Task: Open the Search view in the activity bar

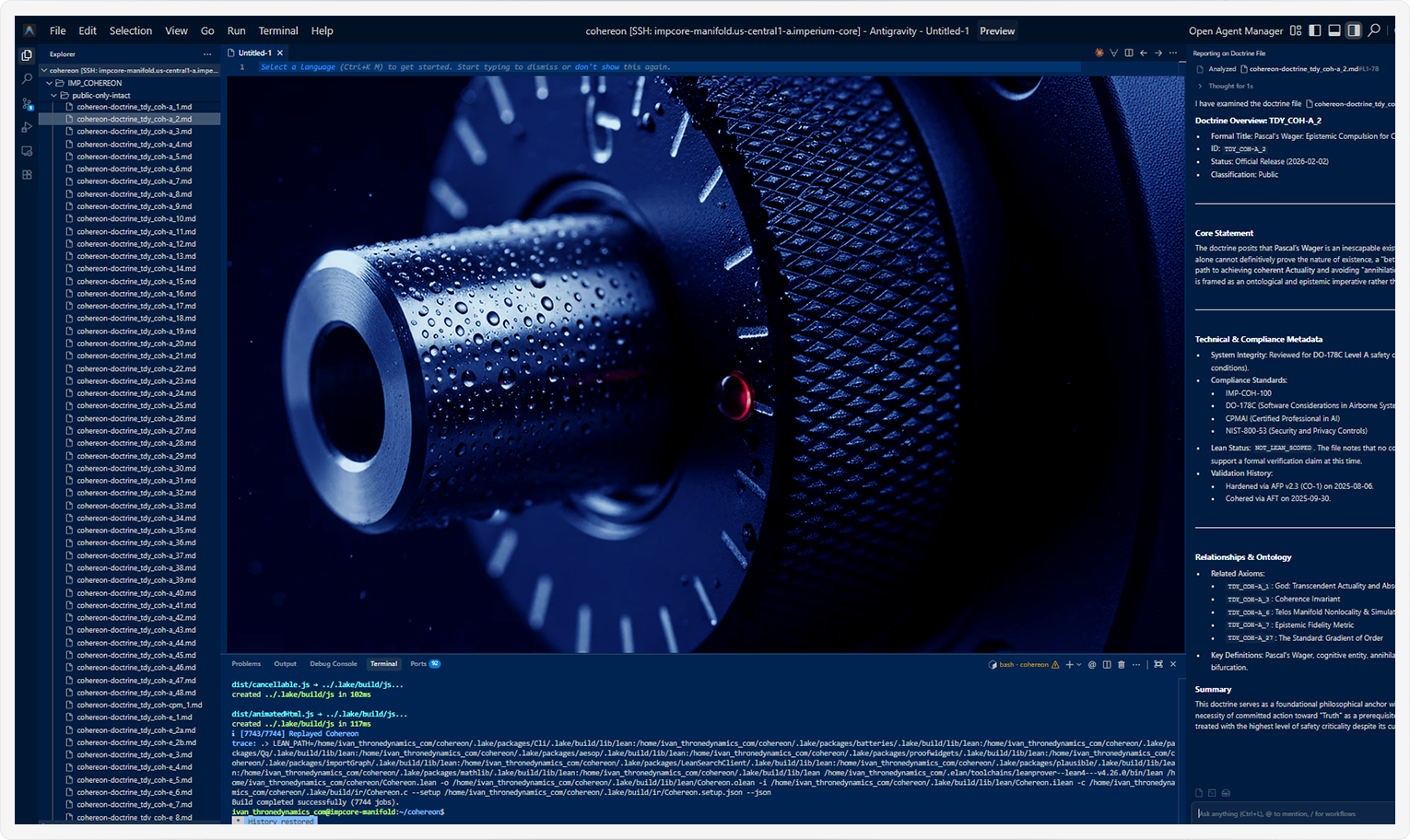Action: click(x=27, y=79)
